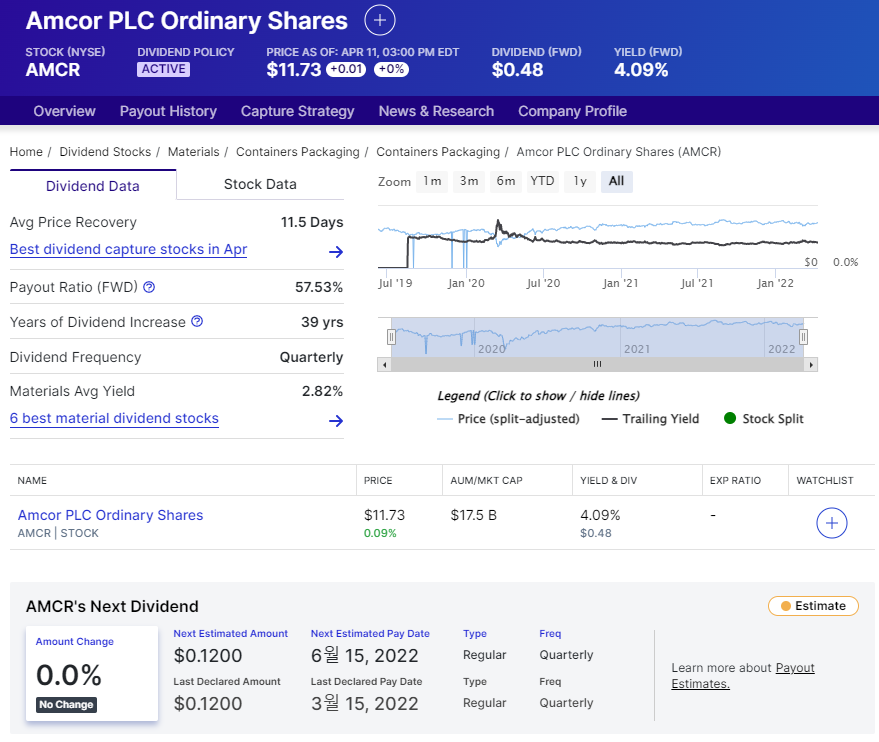Click the 4.09% yield in header
The width and height of the screenshot is (879, 742).
641,70
